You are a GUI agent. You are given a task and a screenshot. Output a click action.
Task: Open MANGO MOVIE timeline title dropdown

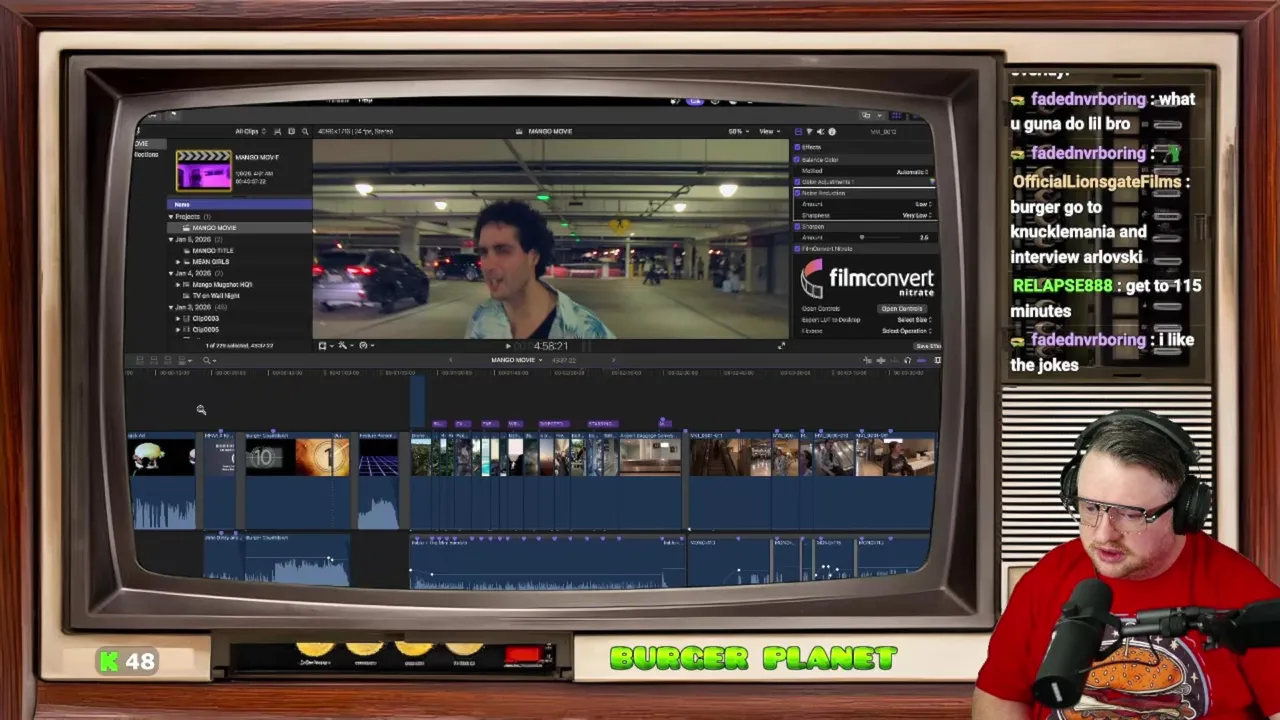[x=517, y=360]
